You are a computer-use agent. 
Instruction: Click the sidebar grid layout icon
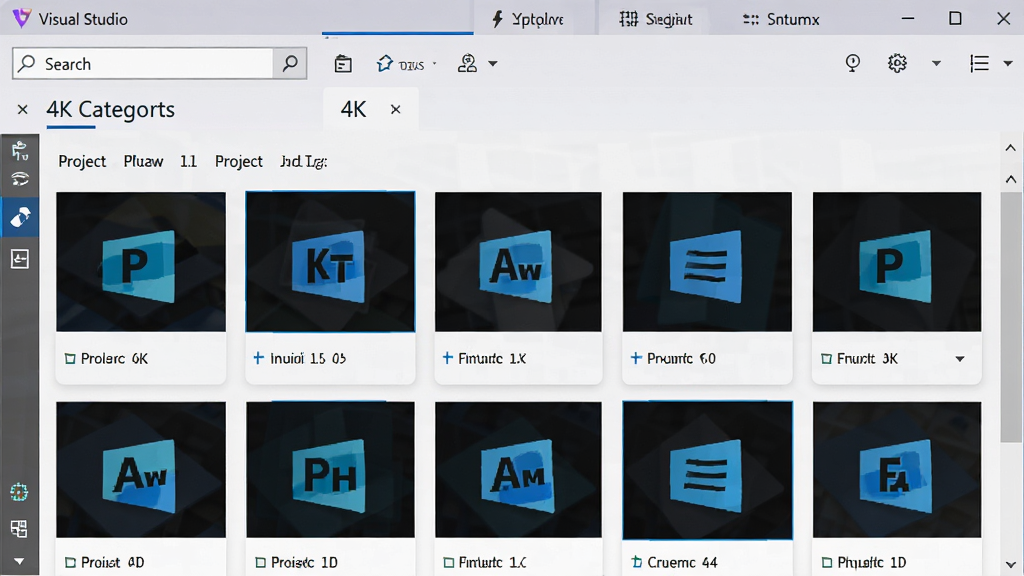(19, 528)
